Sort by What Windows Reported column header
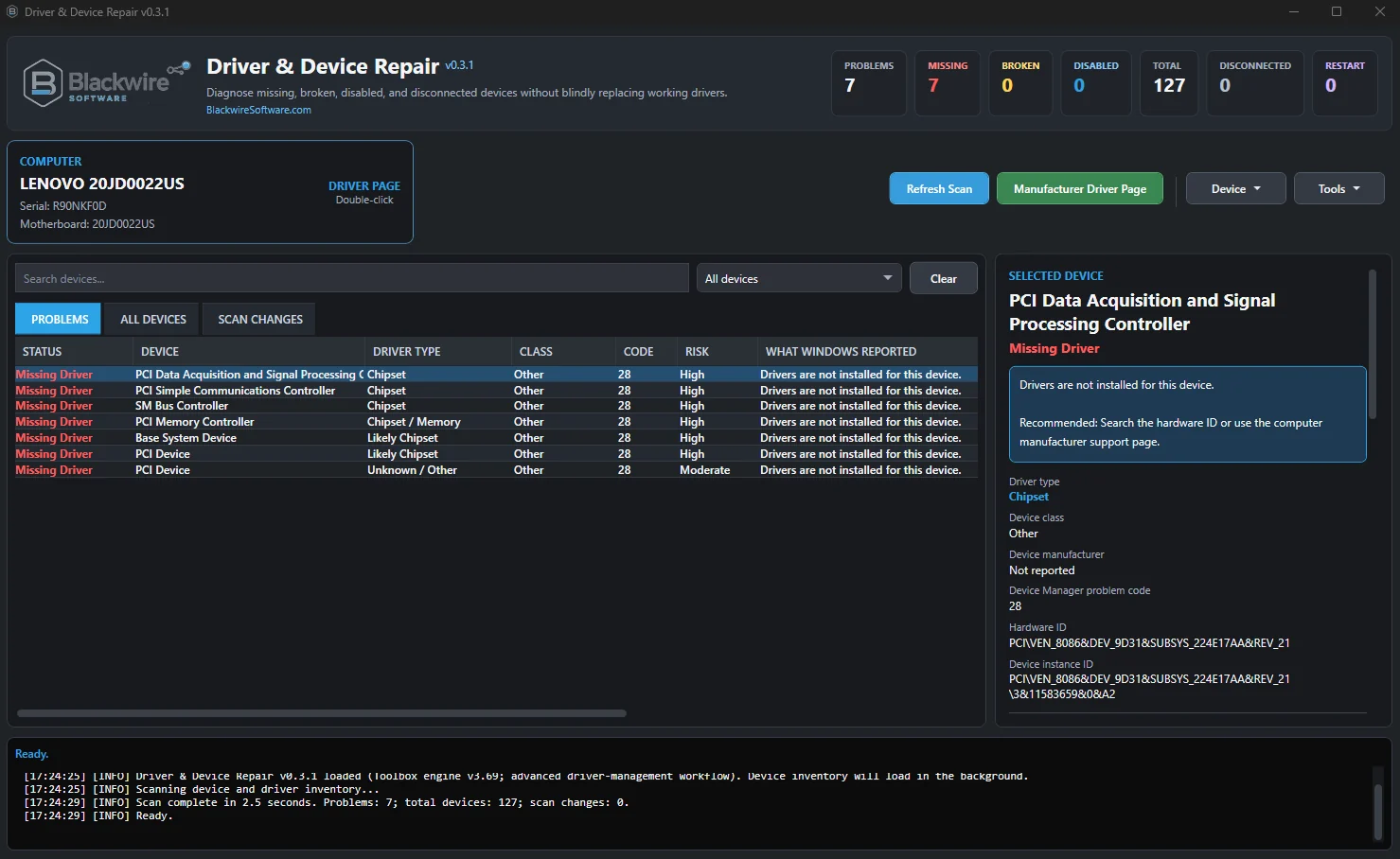Image resolution: width=1400 pixels, height=859 pixels. pos(868,351)
